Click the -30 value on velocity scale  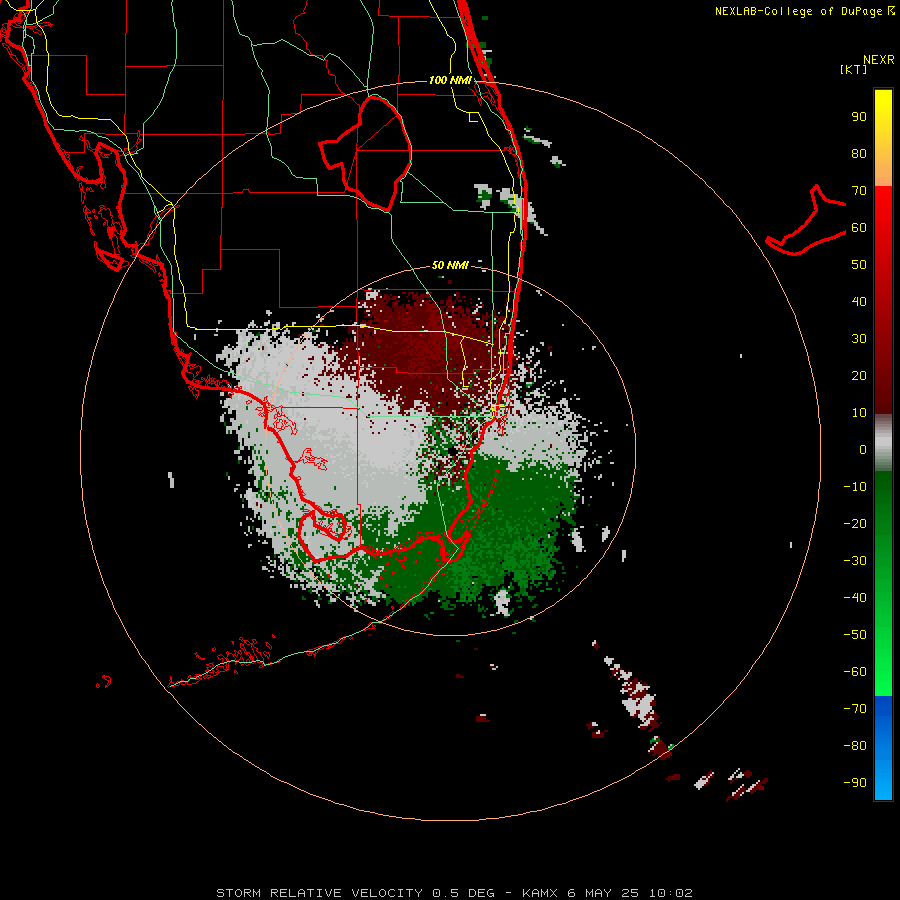[855, 561]
